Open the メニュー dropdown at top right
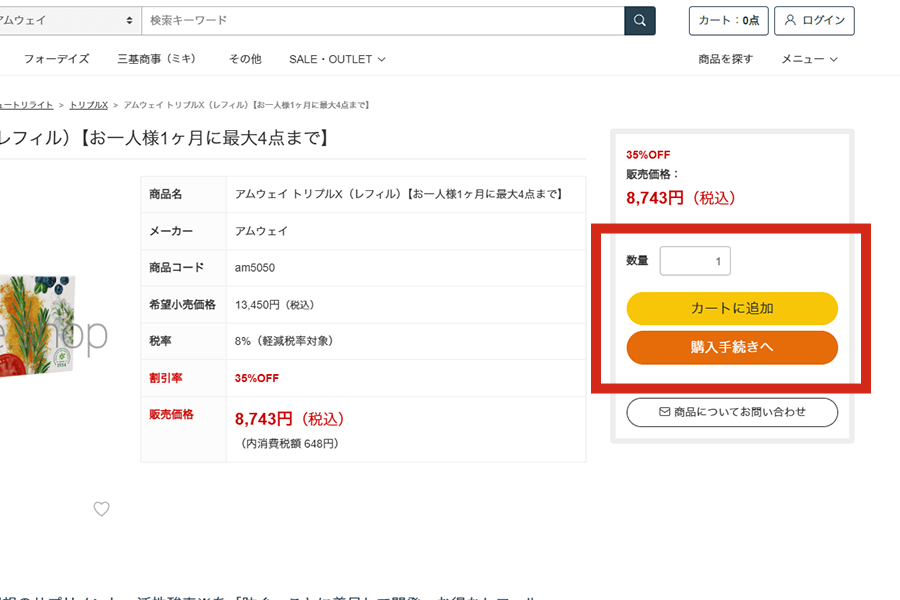Viewport: 900px width, 600px height. tap(808, 59)
